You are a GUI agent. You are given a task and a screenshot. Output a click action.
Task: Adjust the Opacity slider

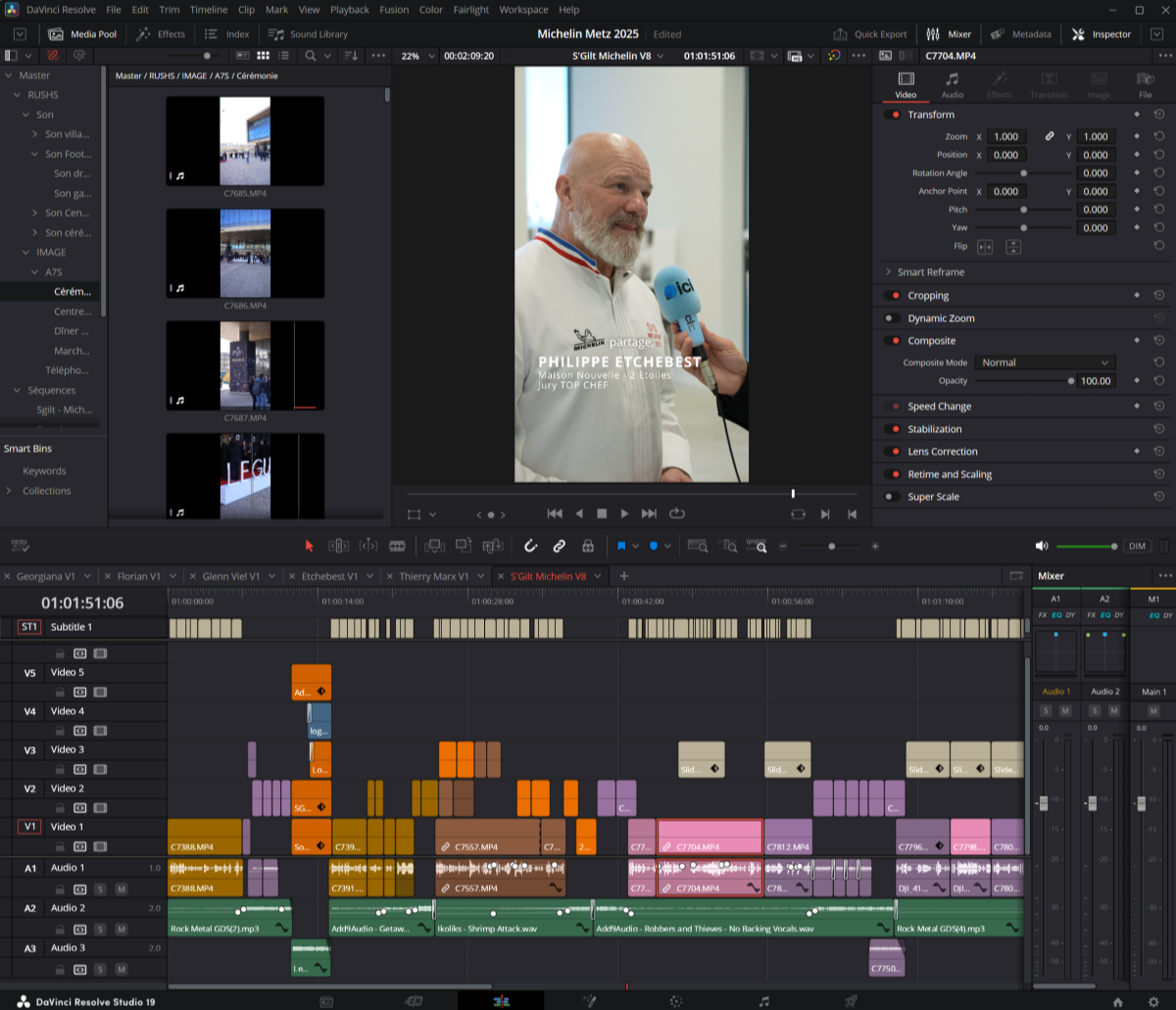[1022, 380]
